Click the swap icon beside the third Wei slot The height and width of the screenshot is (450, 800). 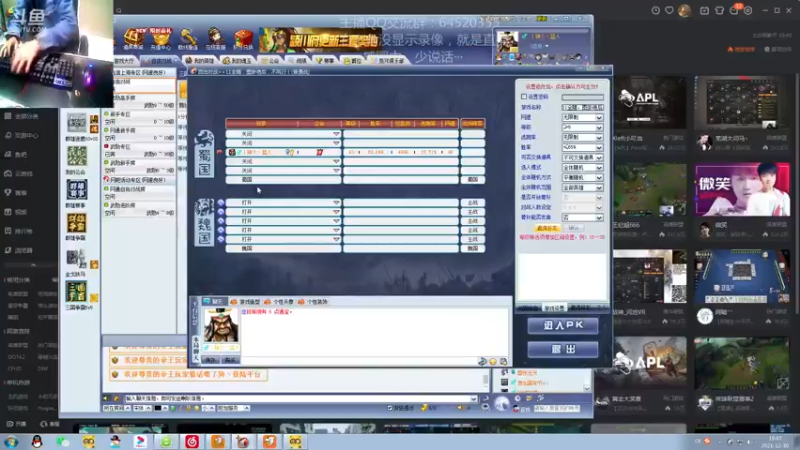221,221
